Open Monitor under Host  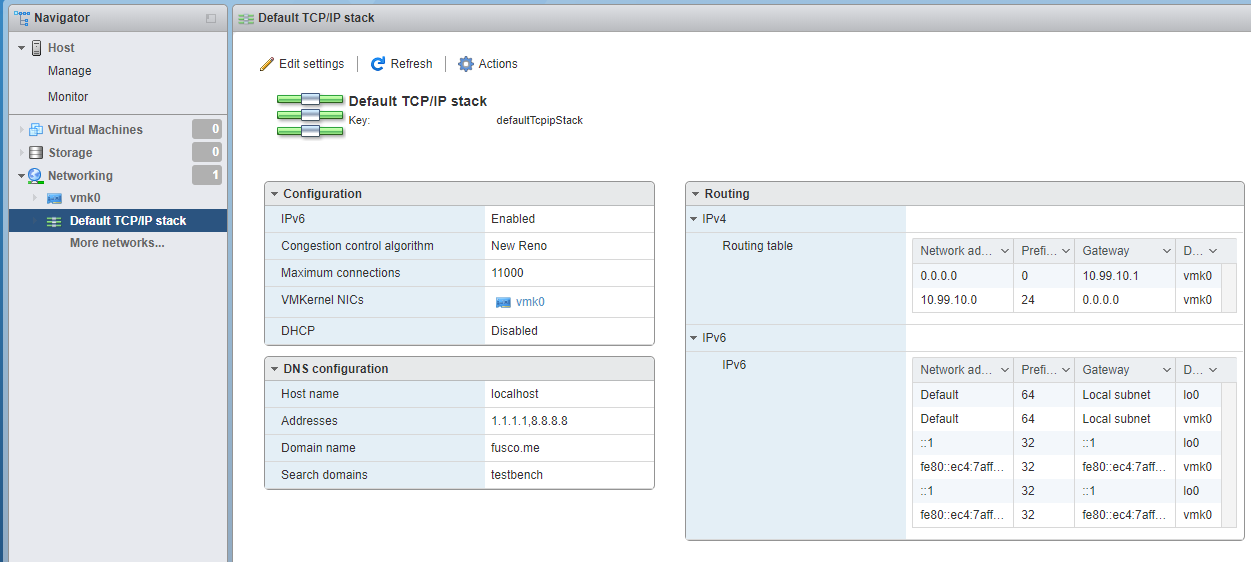[68, 97]
